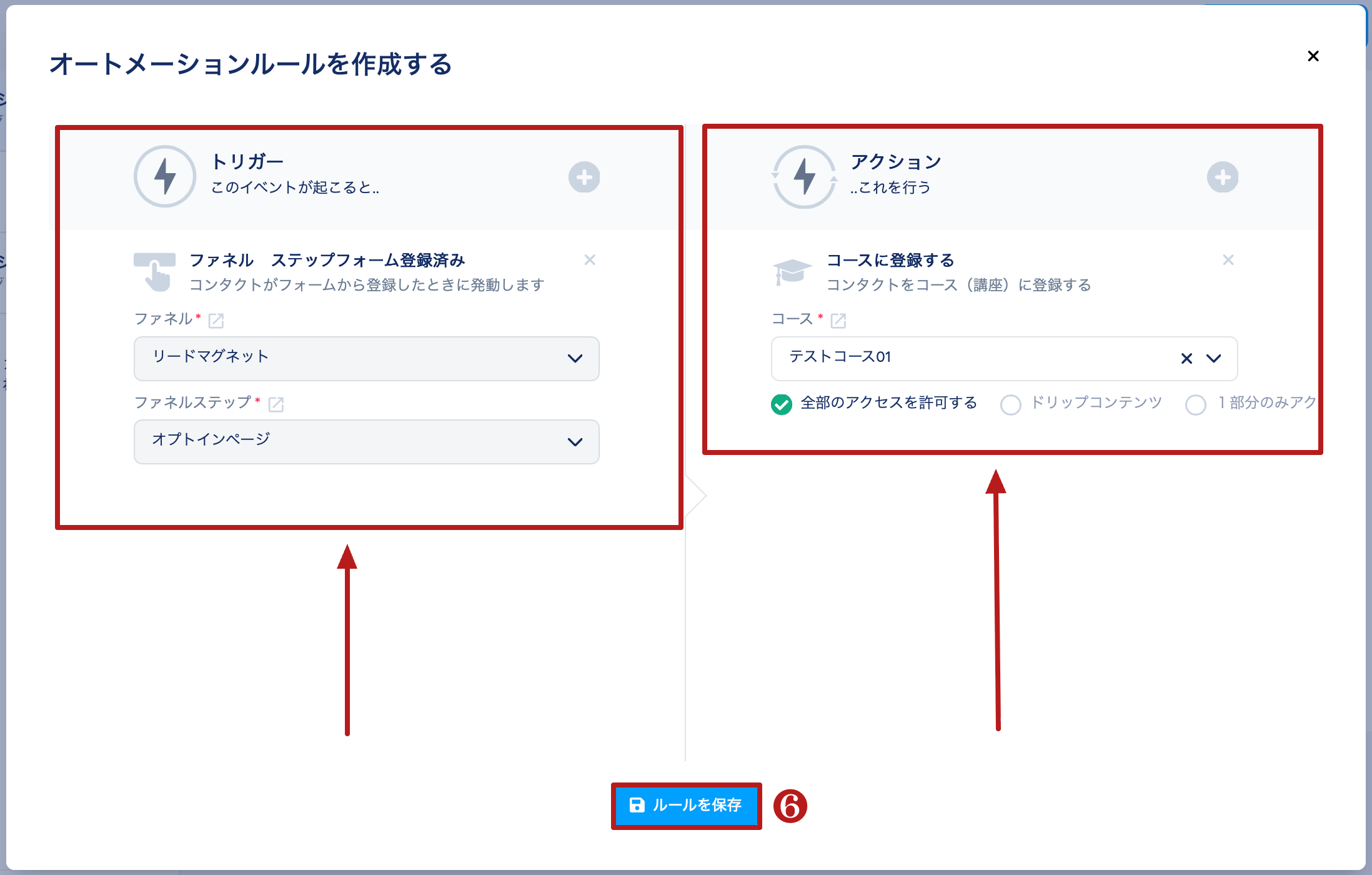Click the Action lightning bolt icon
Image resolution: width=1372 pixels, height=875 pixels.
(x=804, y=177)
